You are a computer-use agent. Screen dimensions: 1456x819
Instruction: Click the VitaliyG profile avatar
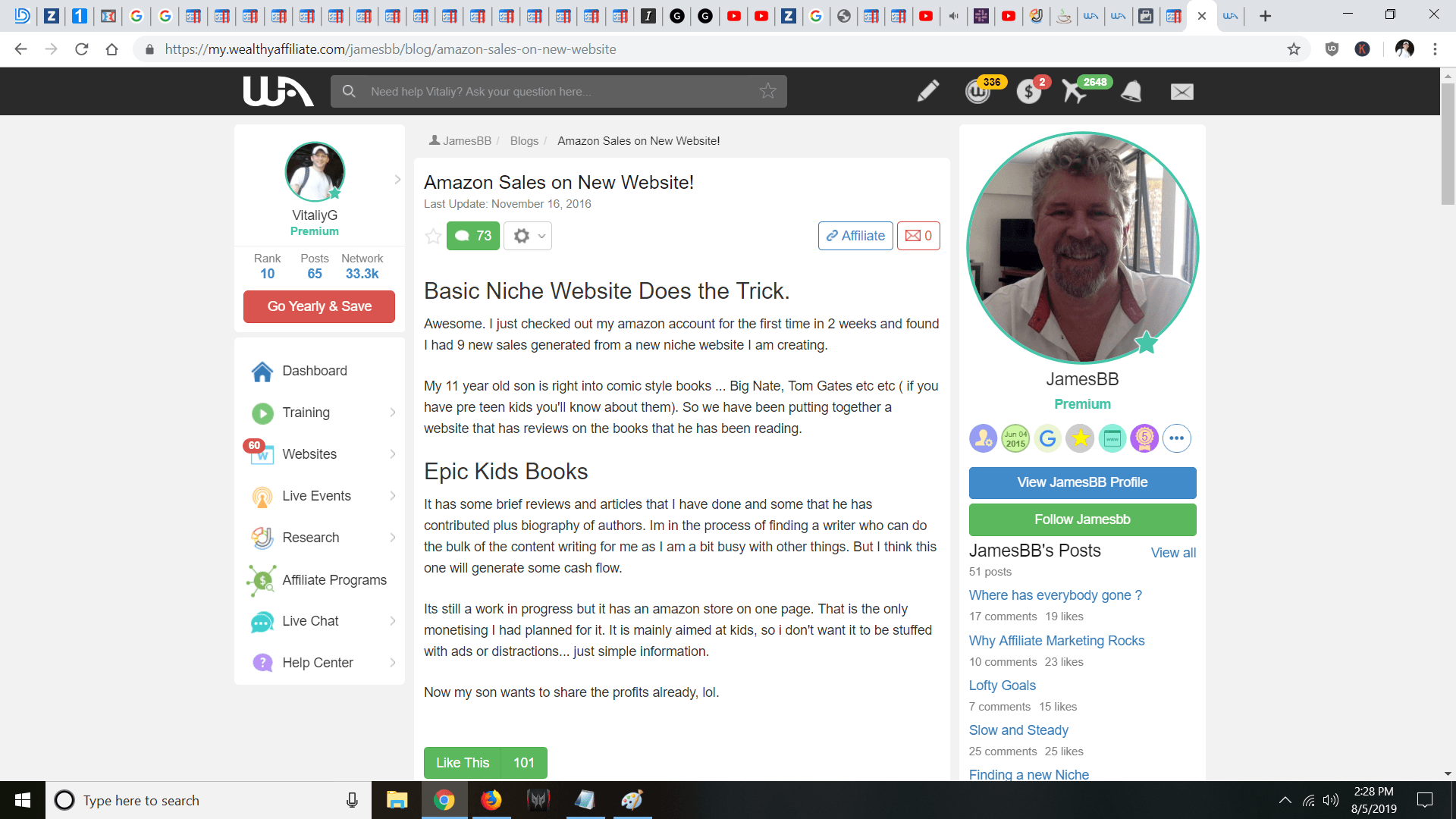pyautogui.click(x=315, y=172)
